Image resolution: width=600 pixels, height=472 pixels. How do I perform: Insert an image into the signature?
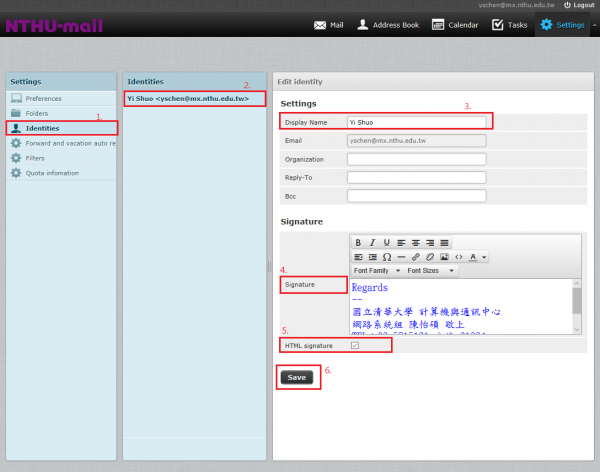coord(444,257)
